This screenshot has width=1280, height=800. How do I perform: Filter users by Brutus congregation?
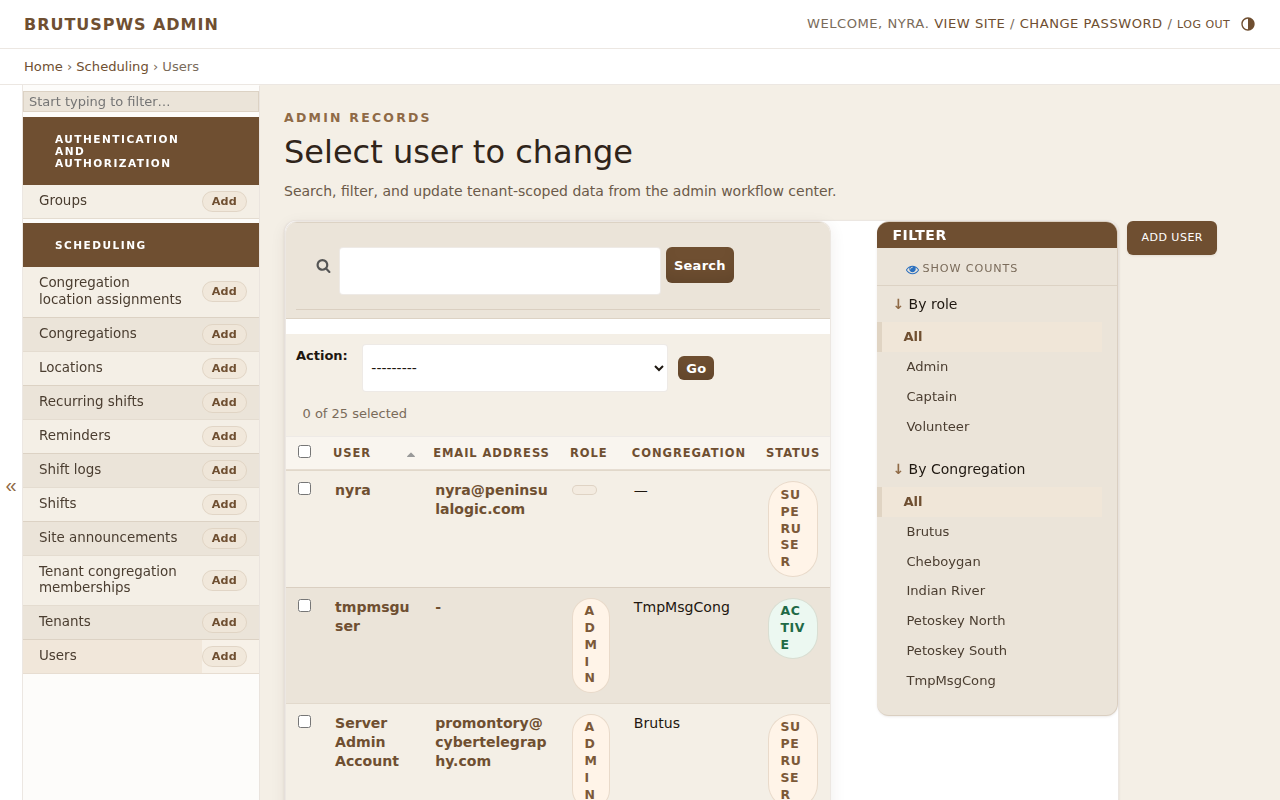tap(928, 531)
